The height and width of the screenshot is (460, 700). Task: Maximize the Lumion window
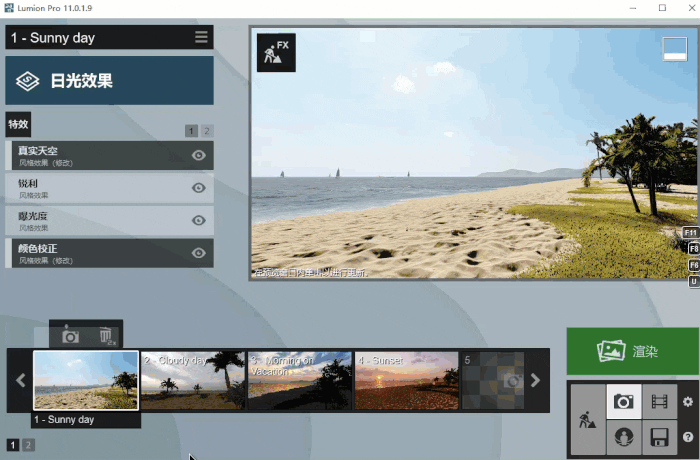tap(662, 8)
